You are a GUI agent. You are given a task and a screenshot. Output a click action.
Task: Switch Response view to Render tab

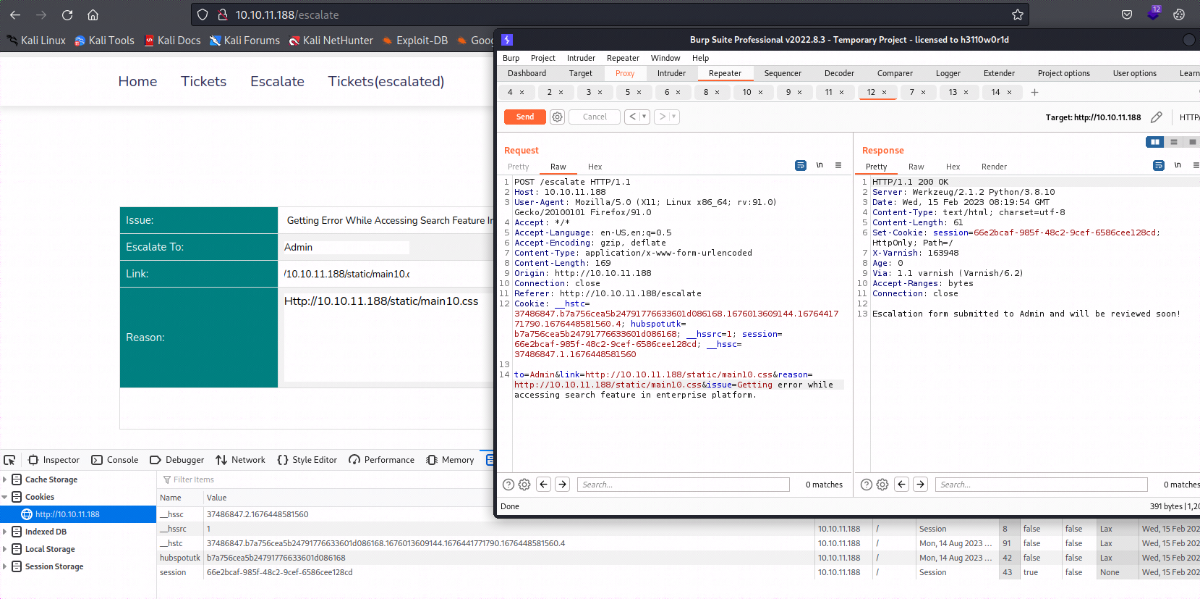pyautogui.click(x=994, y=167)
